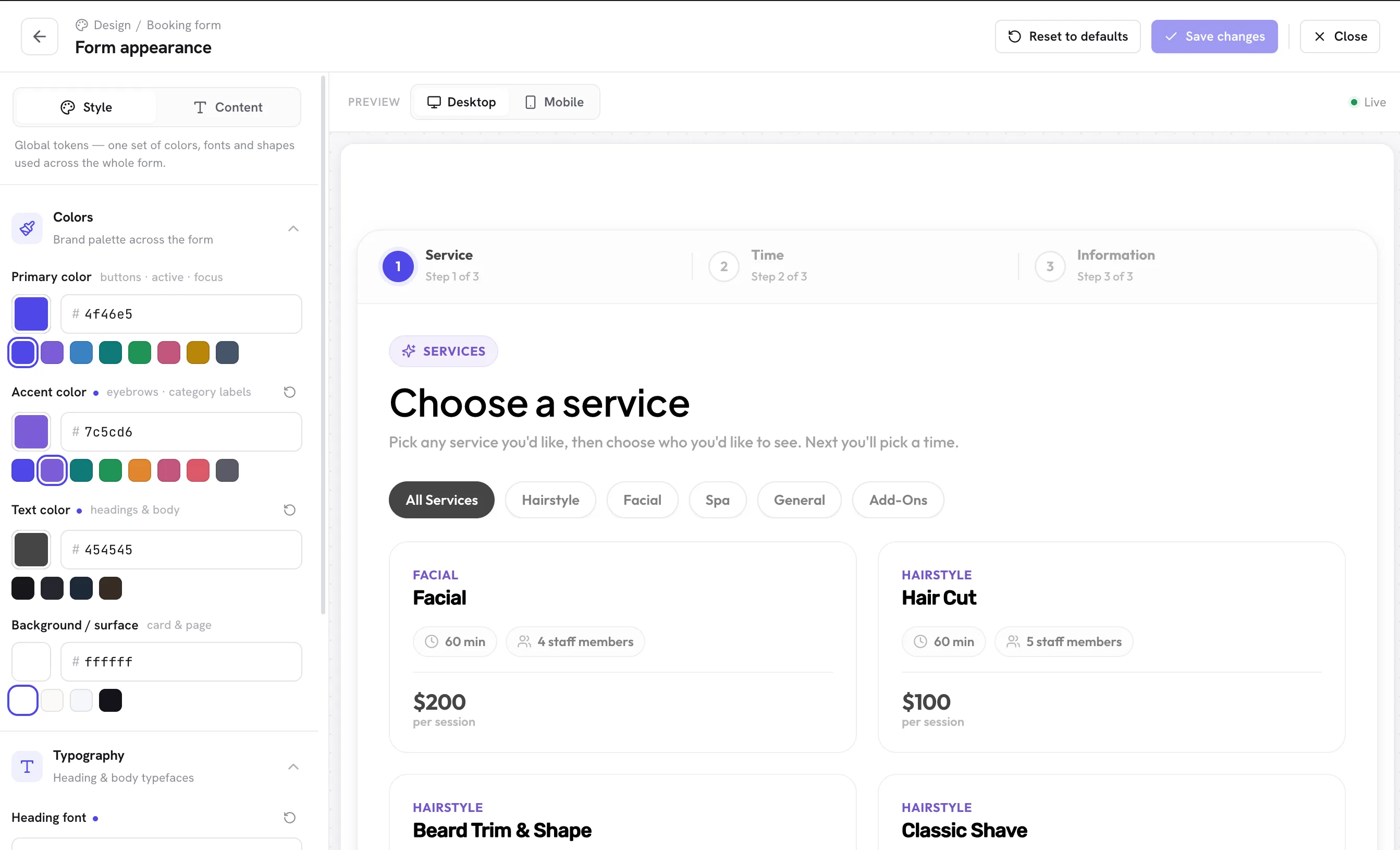The width and height of the screenshot is (1400, 850).
Task: Collapse the Colors section
Action: [x=293, y=228]
